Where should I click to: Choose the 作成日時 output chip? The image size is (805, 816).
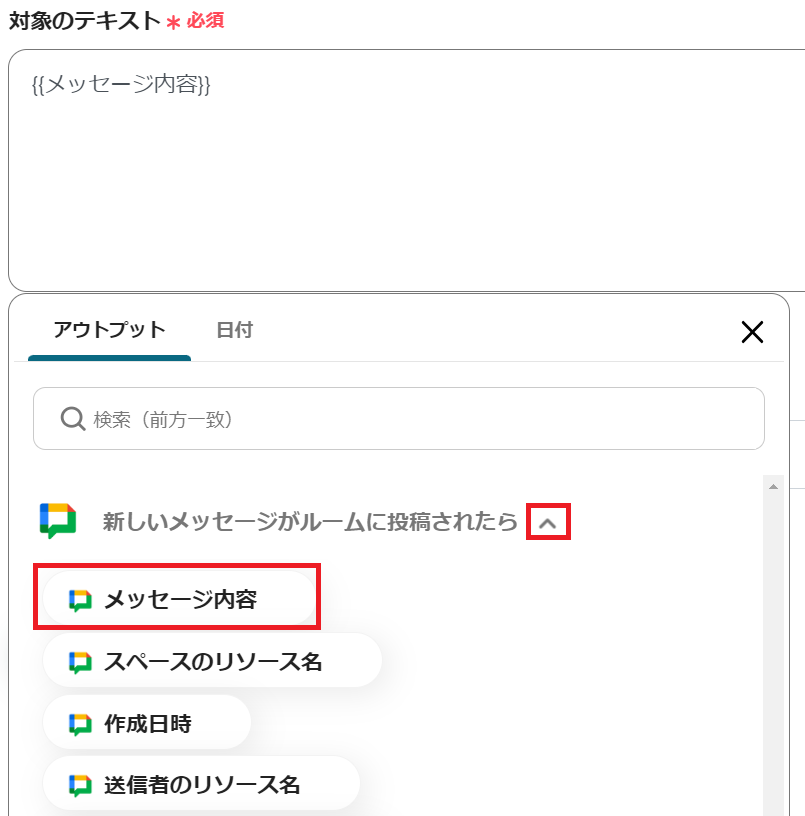click(x=147, y=723)
